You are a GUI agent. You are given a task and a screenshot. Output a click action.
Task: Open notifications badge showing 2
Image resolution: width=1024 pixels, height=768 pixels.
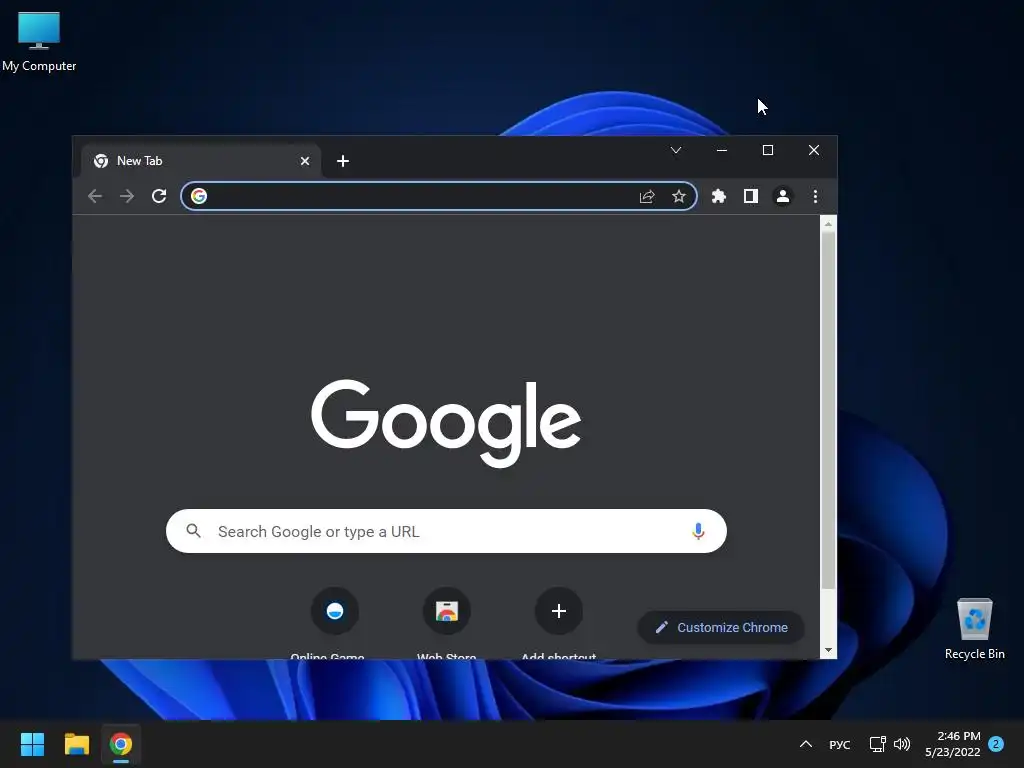click(996, 744)
